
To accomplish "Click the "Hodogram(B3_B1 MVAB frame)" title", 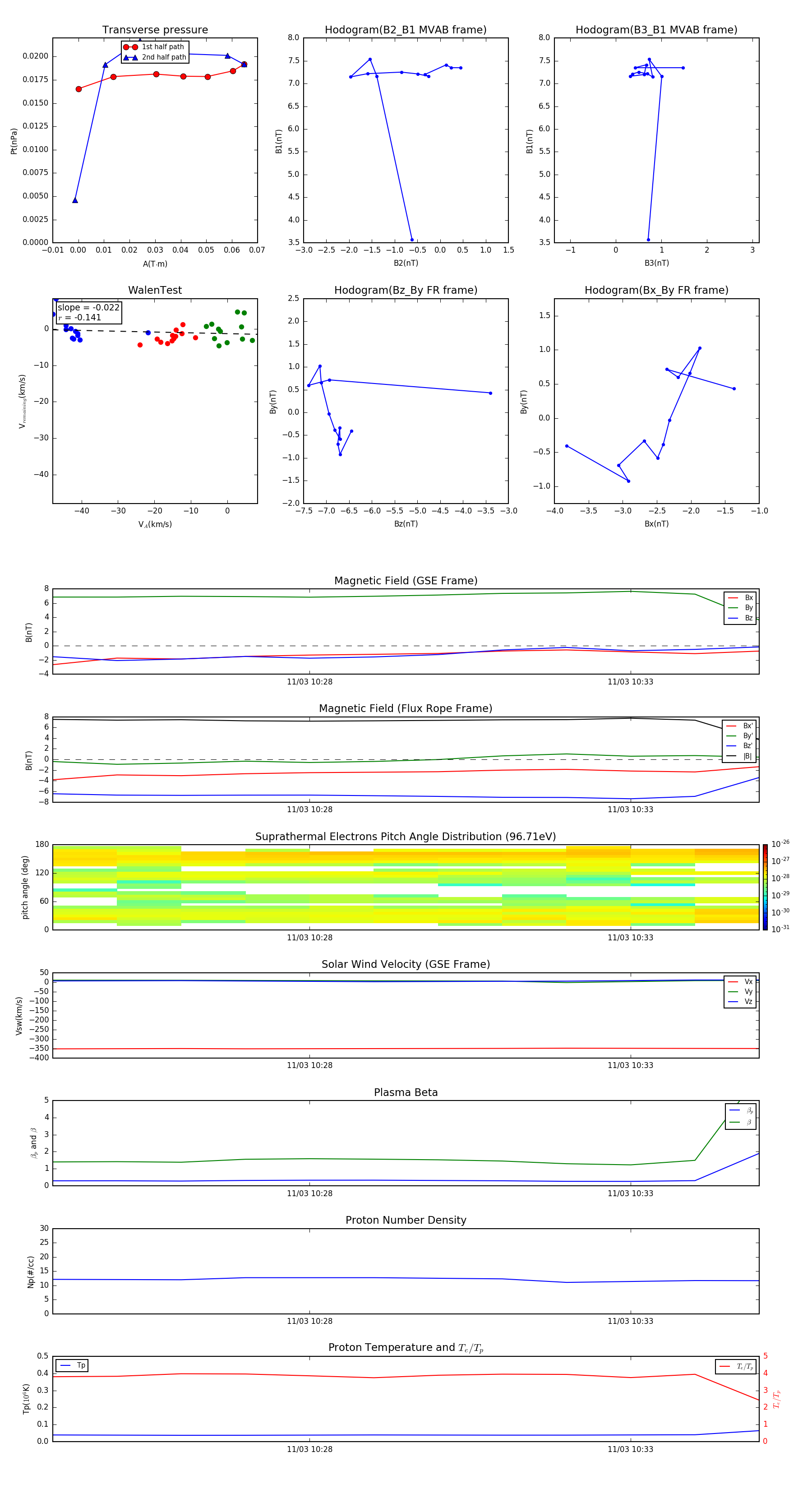I will coord(656,30).
